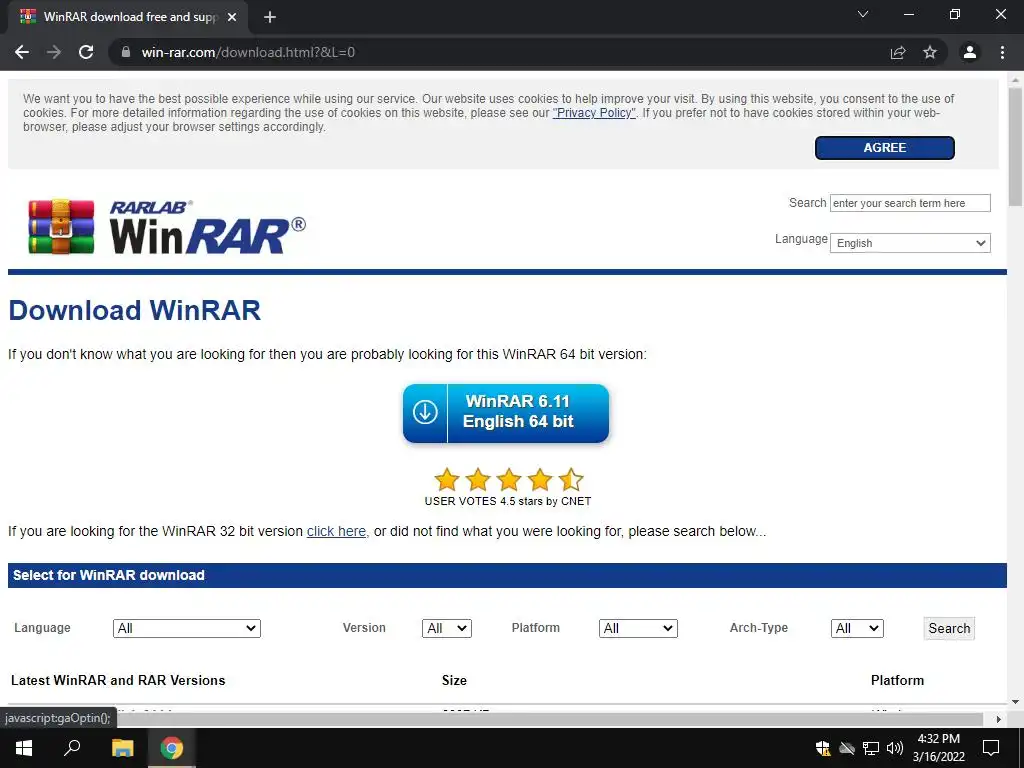Expand the Platform dropdown

pos(638,628)
